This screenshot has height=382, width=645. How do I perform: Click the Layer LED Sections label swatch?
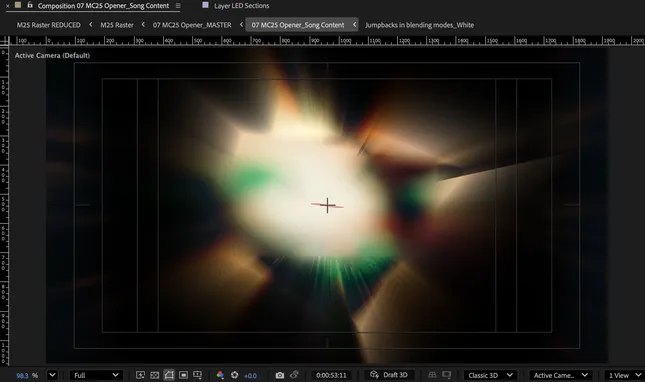click(x=205, y=5)
